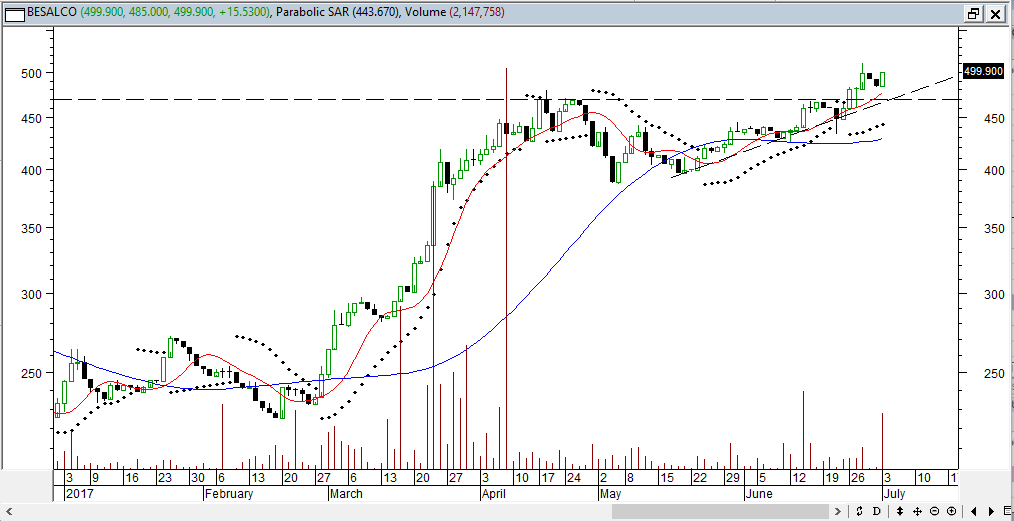The height and width of the screenshot is (521, 1014).
Task: Click the 'February' month label on date axis
Action: (229, 494)
